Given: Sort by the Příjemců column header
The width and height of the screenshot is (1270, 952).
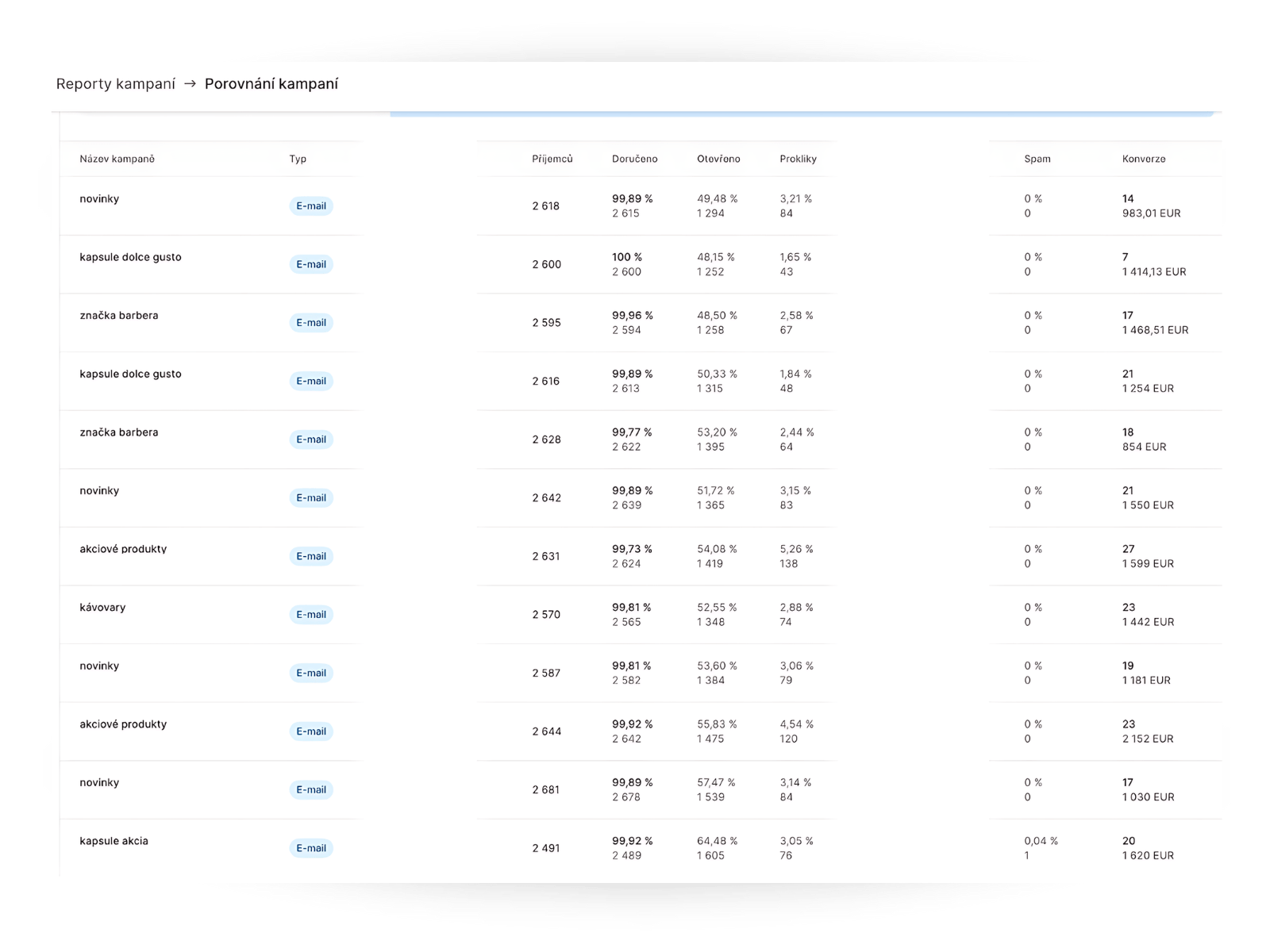Looking at the screenshot, I should click(552, 159).
